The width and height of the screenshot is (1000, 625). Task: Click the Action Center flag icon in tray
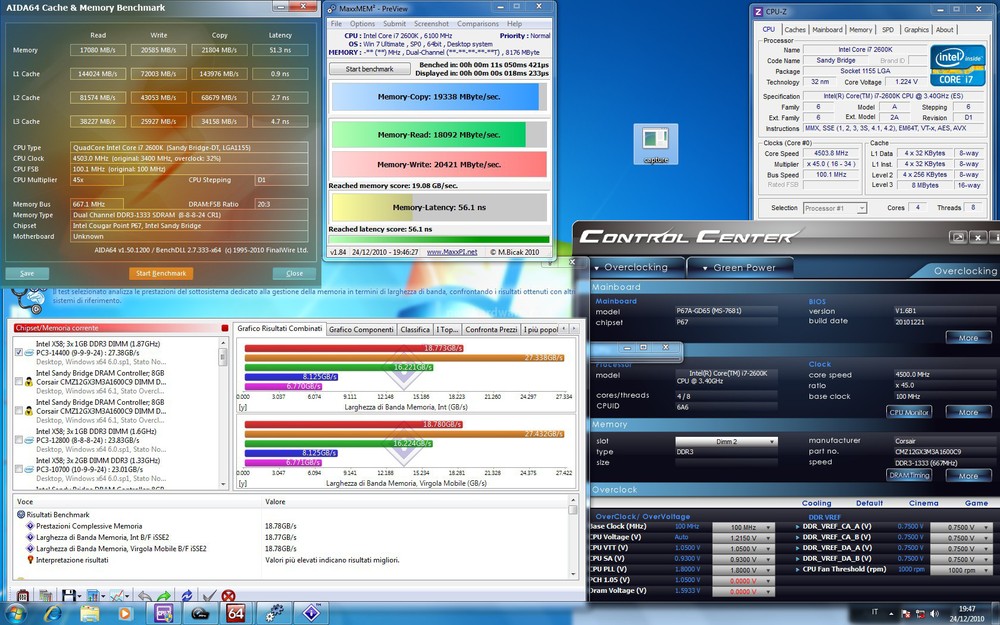(906, 614)
